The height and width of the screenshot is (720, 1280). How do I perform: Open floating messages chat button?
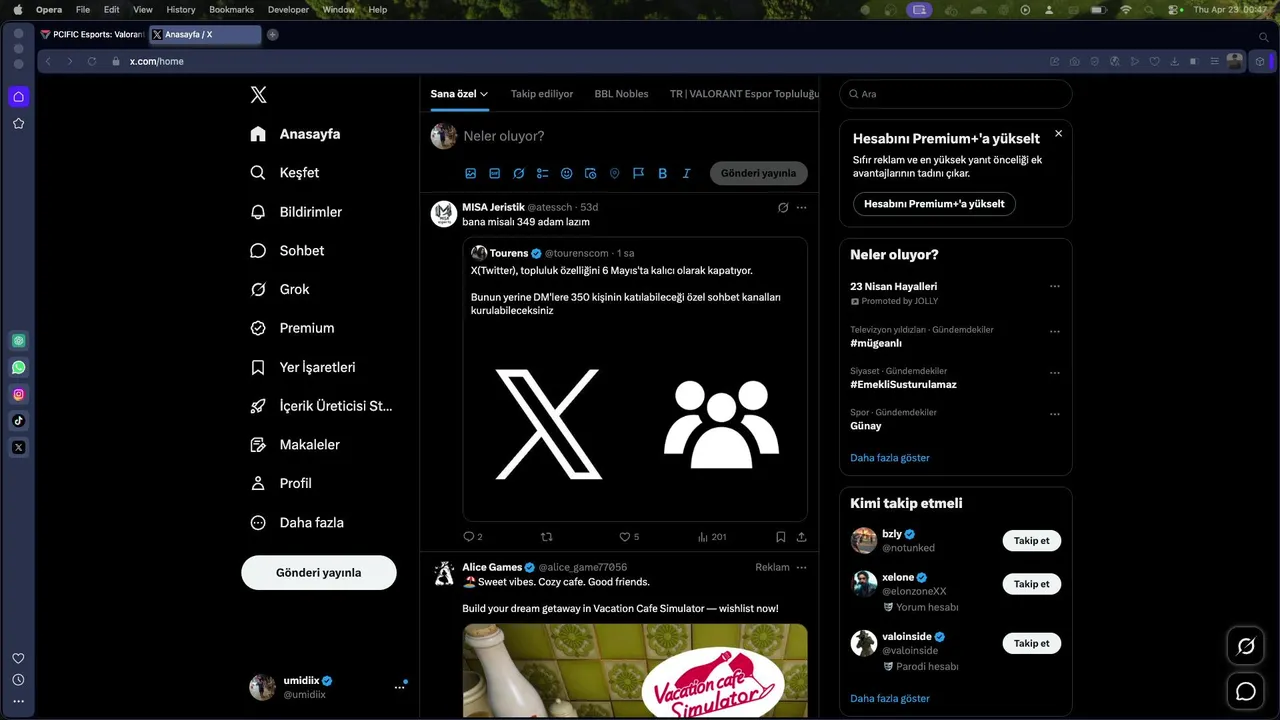point(1246,691)
